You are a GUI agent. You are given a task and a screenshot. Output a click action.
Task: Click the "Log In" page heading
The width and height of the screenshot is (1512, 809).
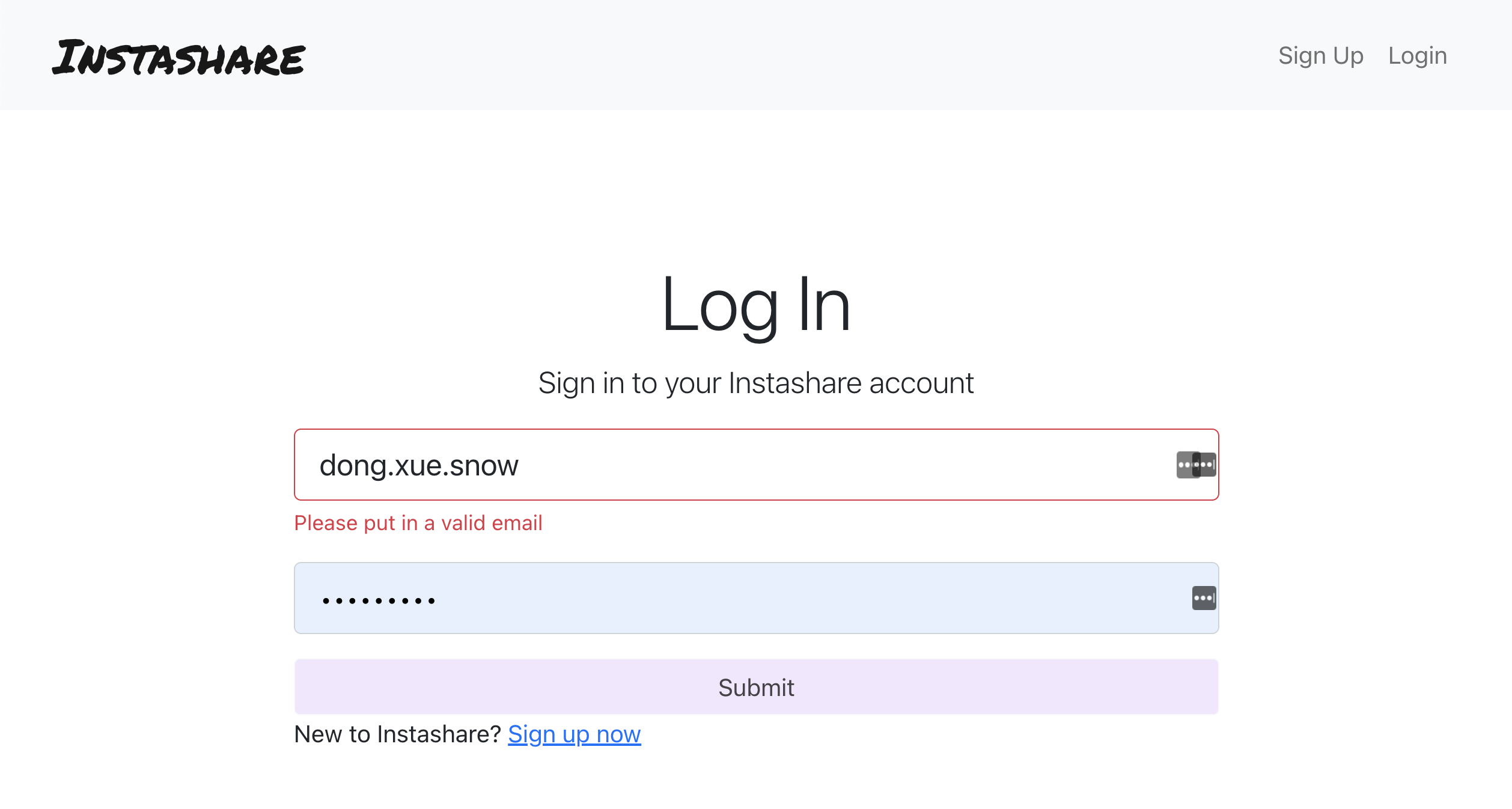(756, 308)
